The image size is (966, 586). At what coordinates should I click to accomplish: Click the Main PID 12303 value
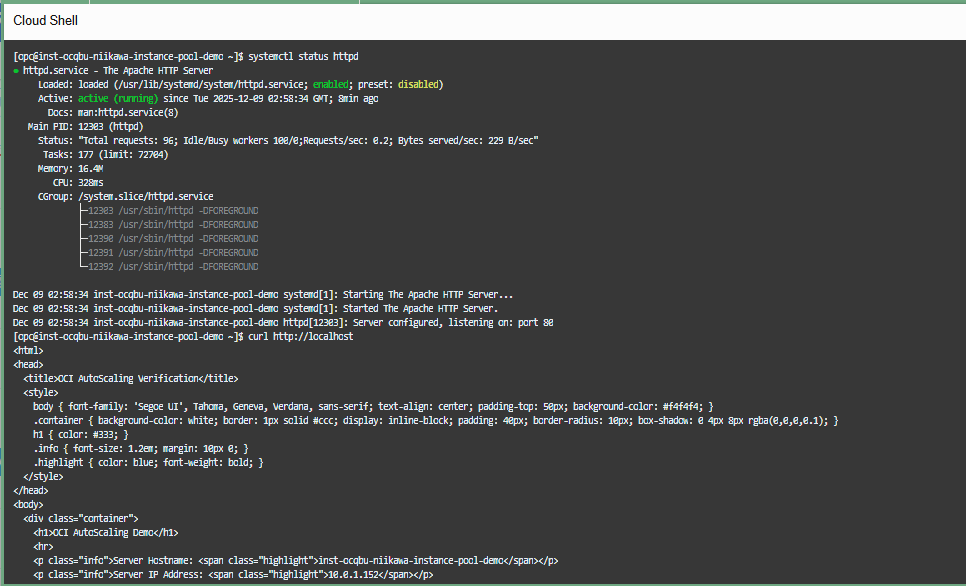coord(93,127)
